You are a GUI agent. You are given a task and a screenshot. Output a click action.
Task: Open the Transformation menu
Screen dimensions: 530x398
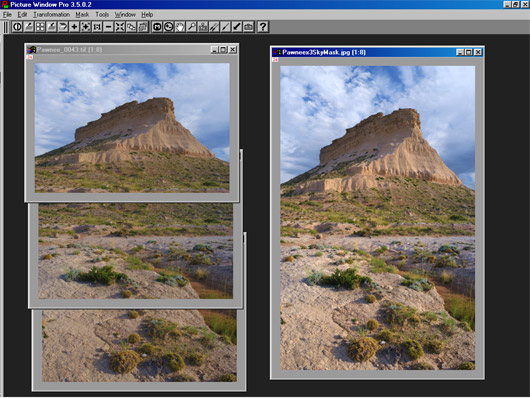point(51,15)
